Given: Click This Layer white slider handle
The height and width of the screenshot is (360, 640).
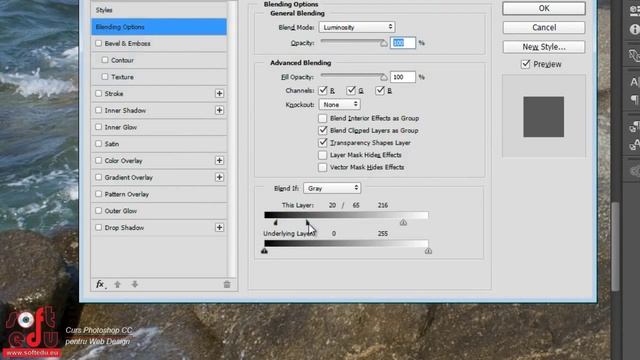Looking at the screenshot, I should point(403,222).
